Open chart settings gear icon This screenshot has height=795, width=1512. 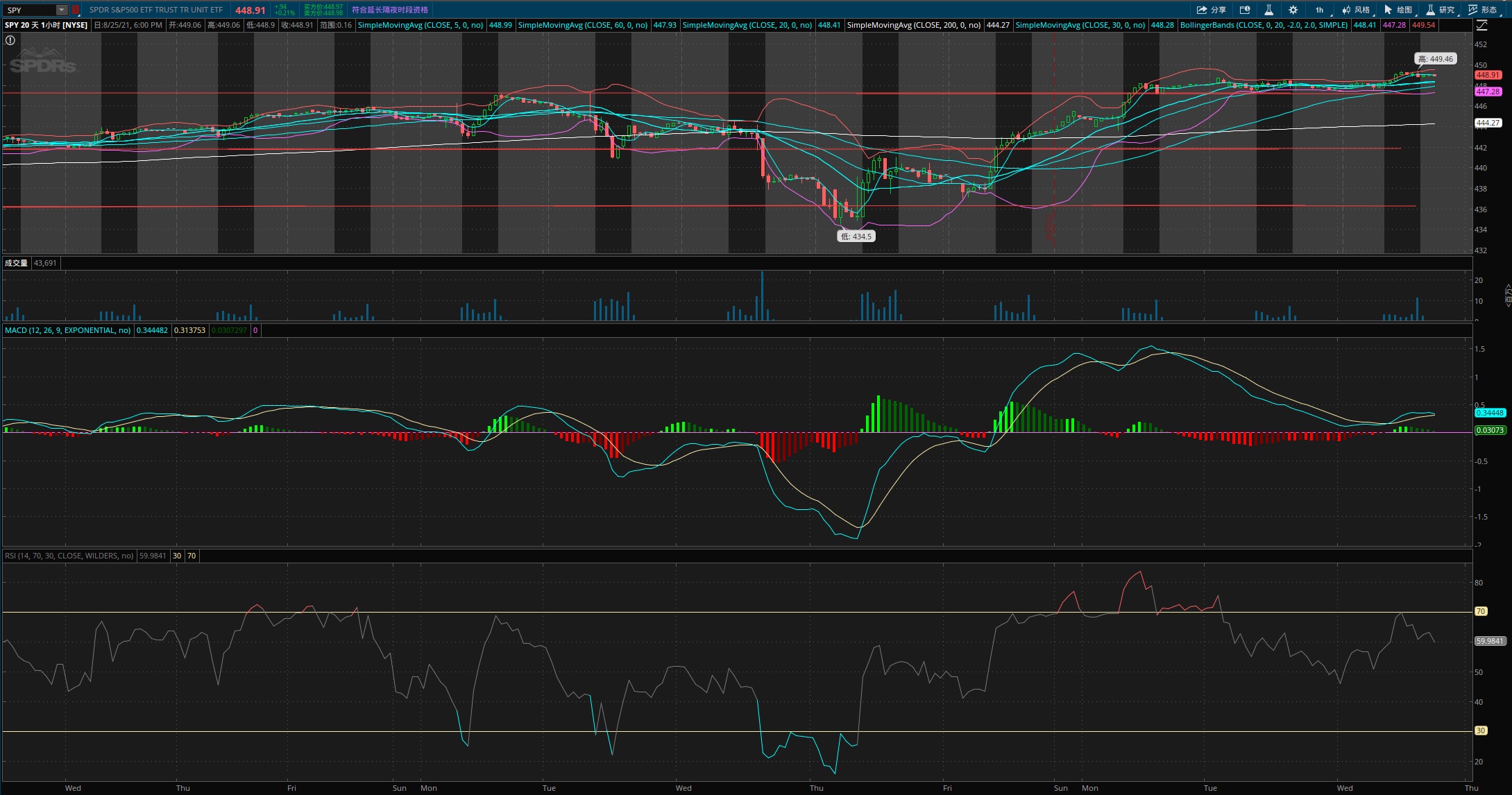[x=1293, y=10]
